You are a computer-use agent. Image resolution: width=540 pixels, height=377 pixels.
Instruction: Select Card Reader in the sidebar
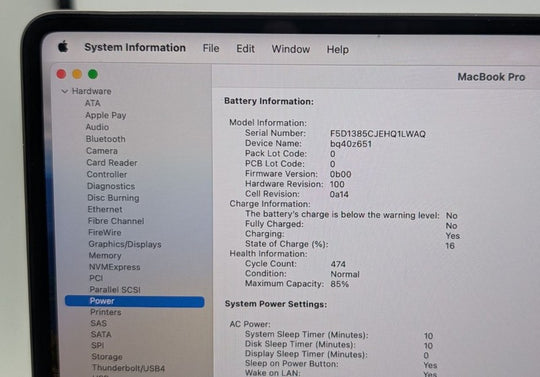point(112,163)
